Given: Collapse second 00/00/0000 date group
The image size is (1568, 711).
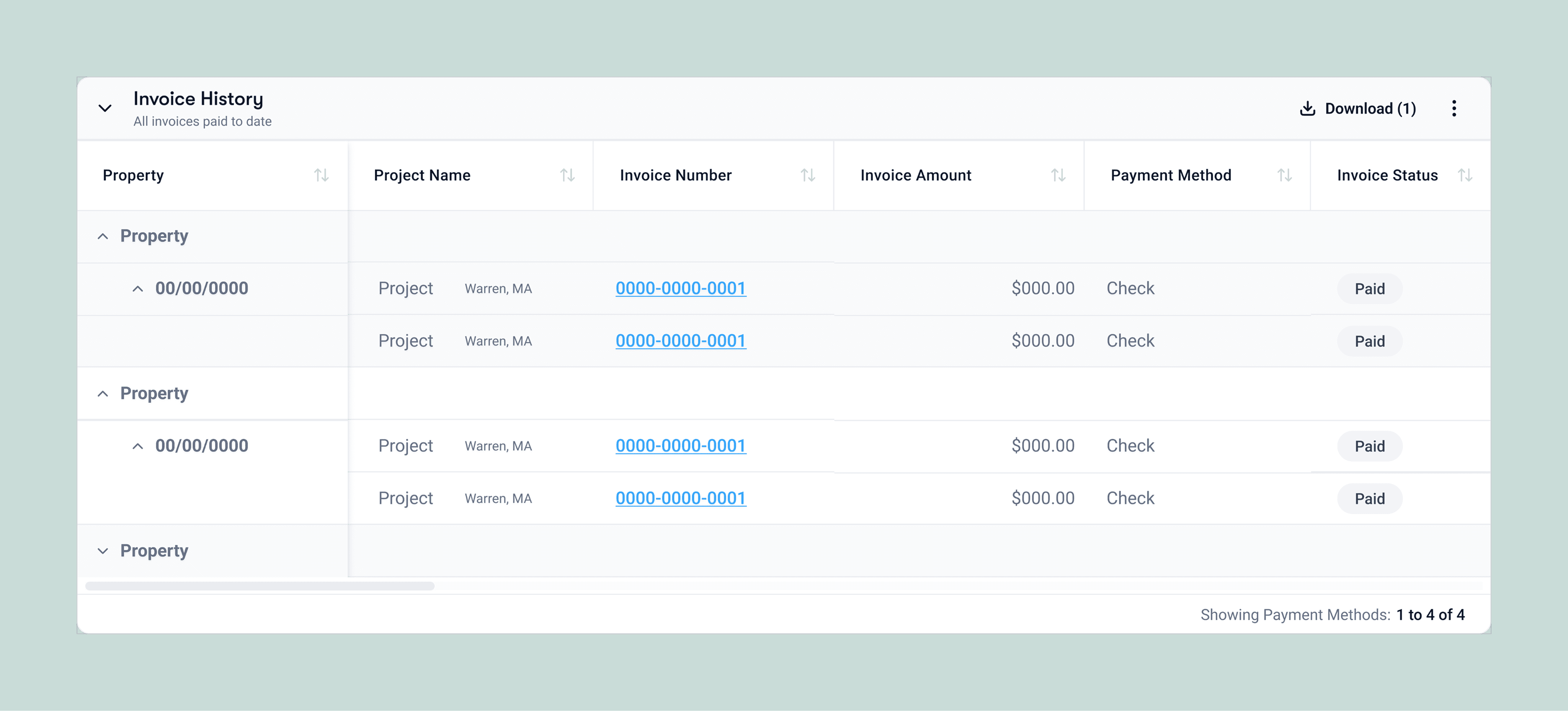Looking at the screenshot, I should click(x=138, y=446).
